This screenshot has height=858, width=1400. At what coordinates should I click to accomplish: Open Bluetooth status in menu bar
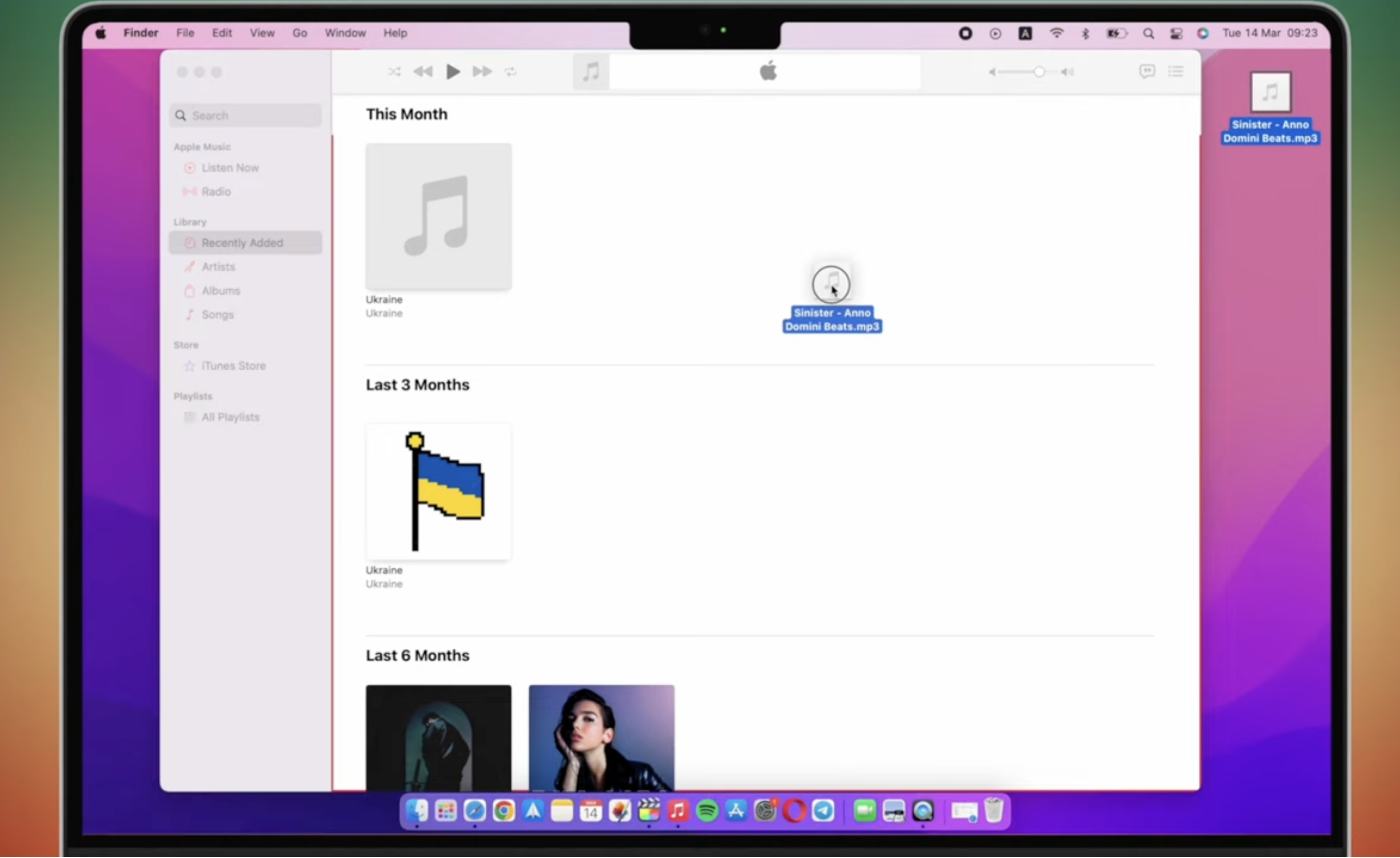1085,33
